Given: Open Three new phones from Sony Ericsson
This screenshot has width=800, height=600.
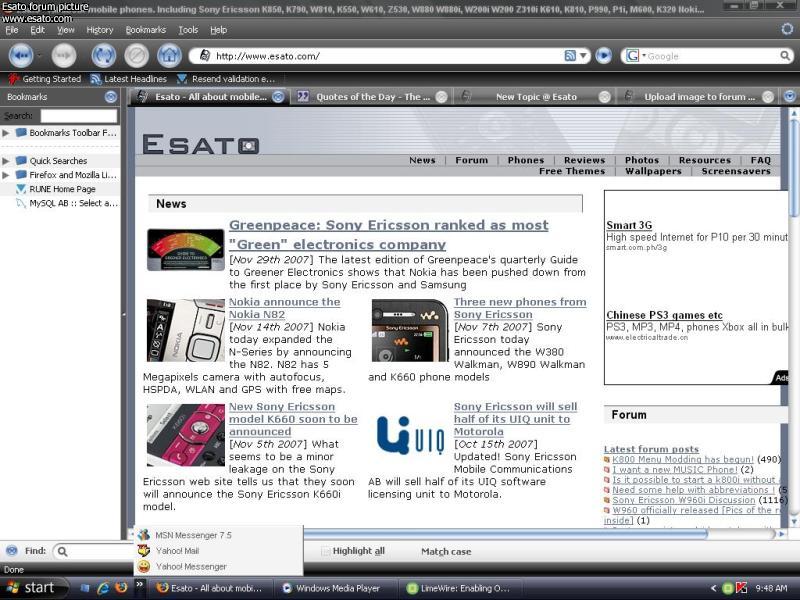Looking at the screenshot, I should (x=520, y=308).
